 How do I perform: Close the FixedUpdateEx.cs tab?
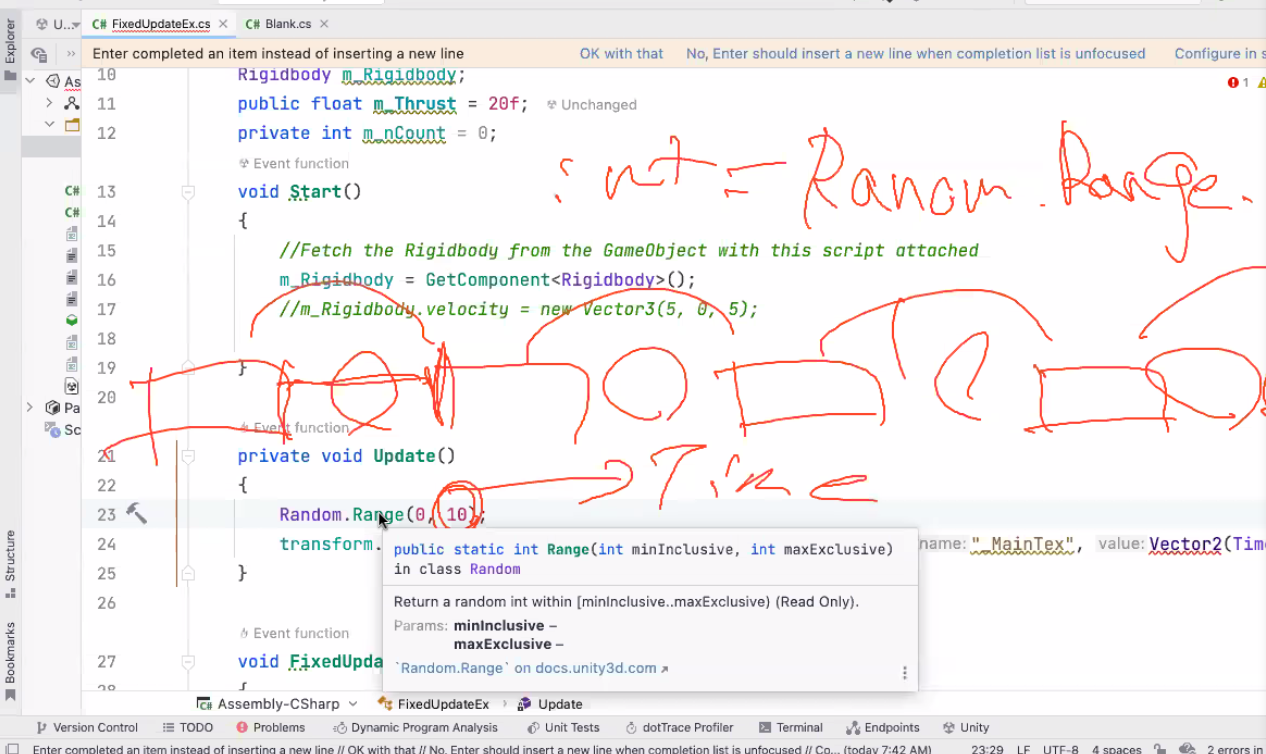click(x=222, y=23)
